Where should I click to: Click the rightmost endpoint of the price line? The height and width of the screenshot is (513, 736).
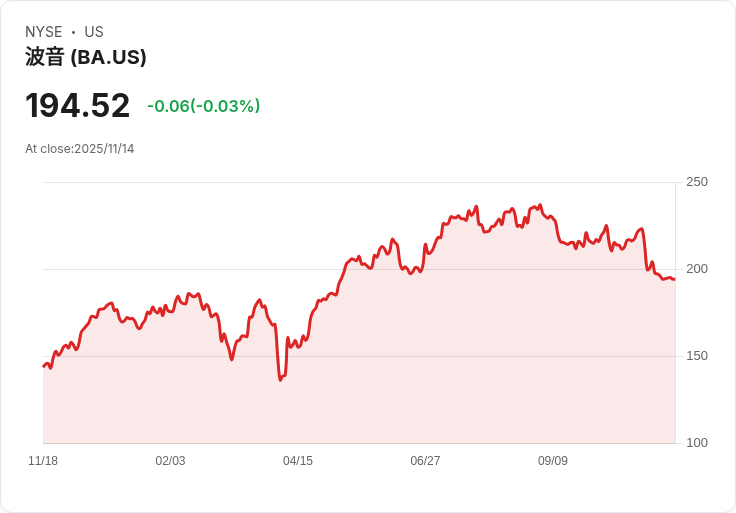click(x=674, y=279)
